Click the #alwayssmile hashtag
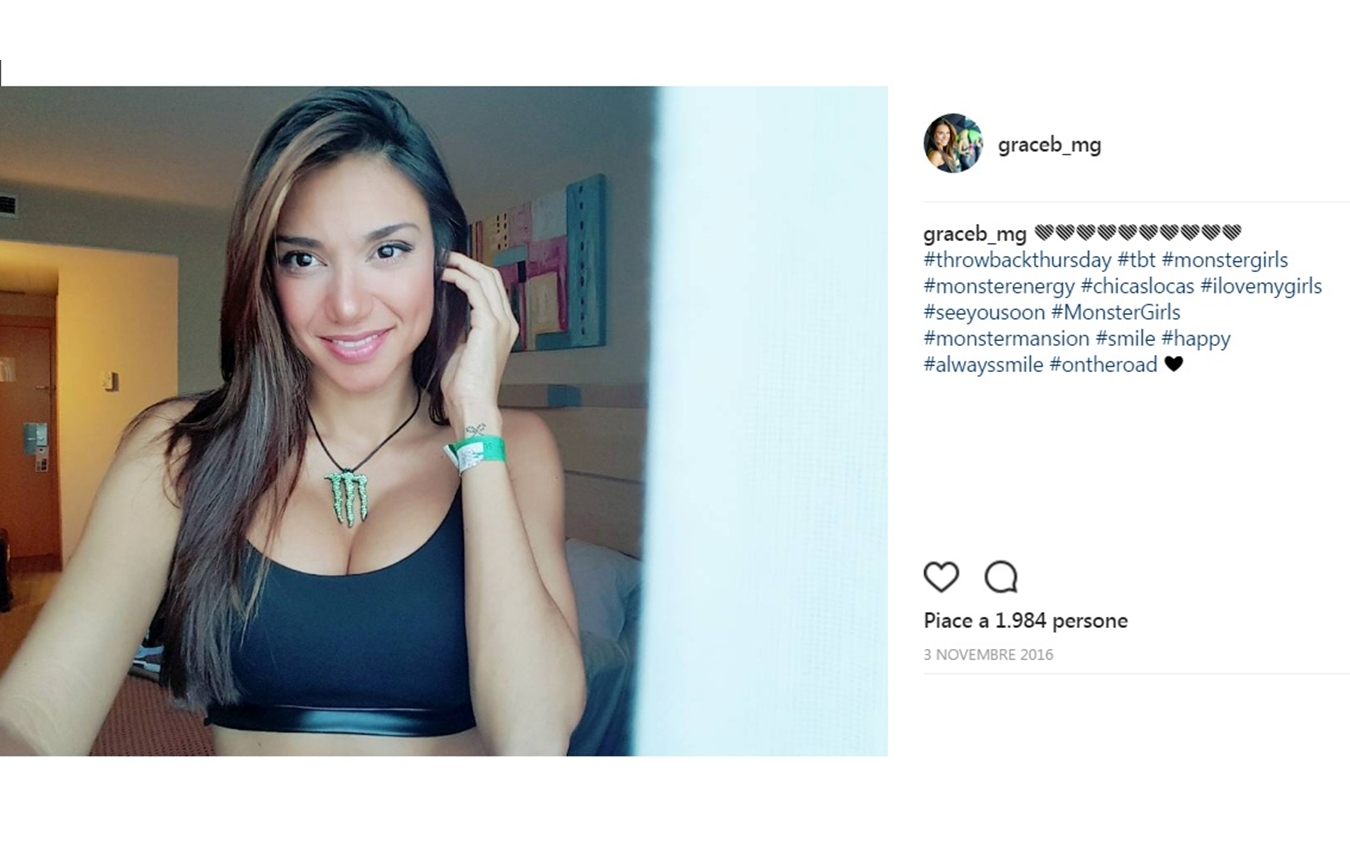 click(983, 364)
